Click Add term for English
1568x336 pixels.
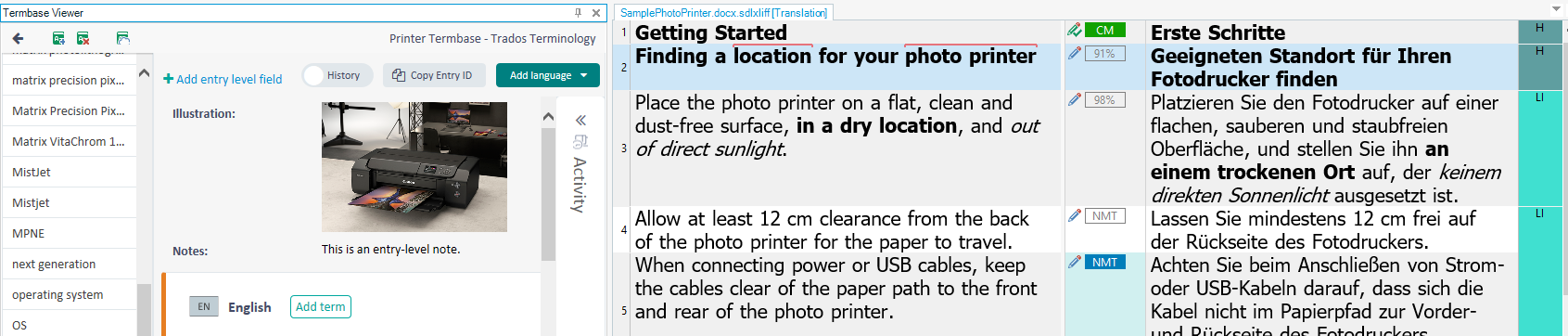pos(321,306)
